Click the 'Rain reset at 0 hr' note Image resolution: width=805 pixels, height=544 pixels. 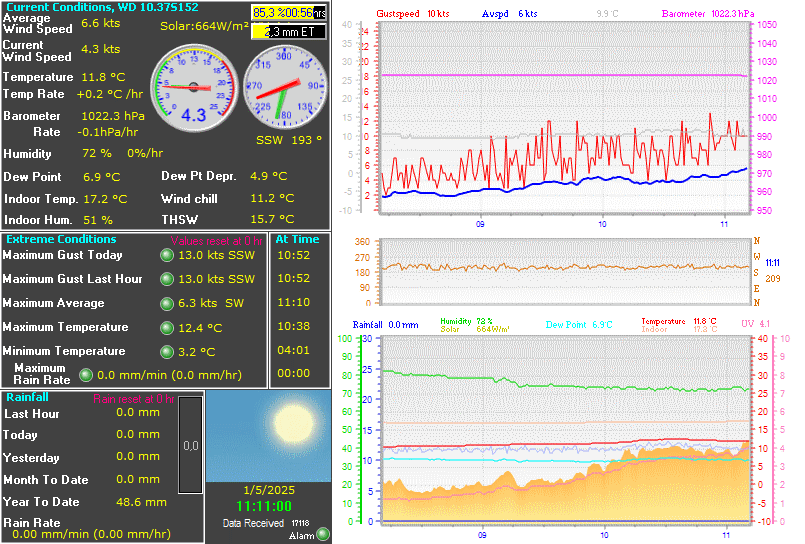[134, 399]
